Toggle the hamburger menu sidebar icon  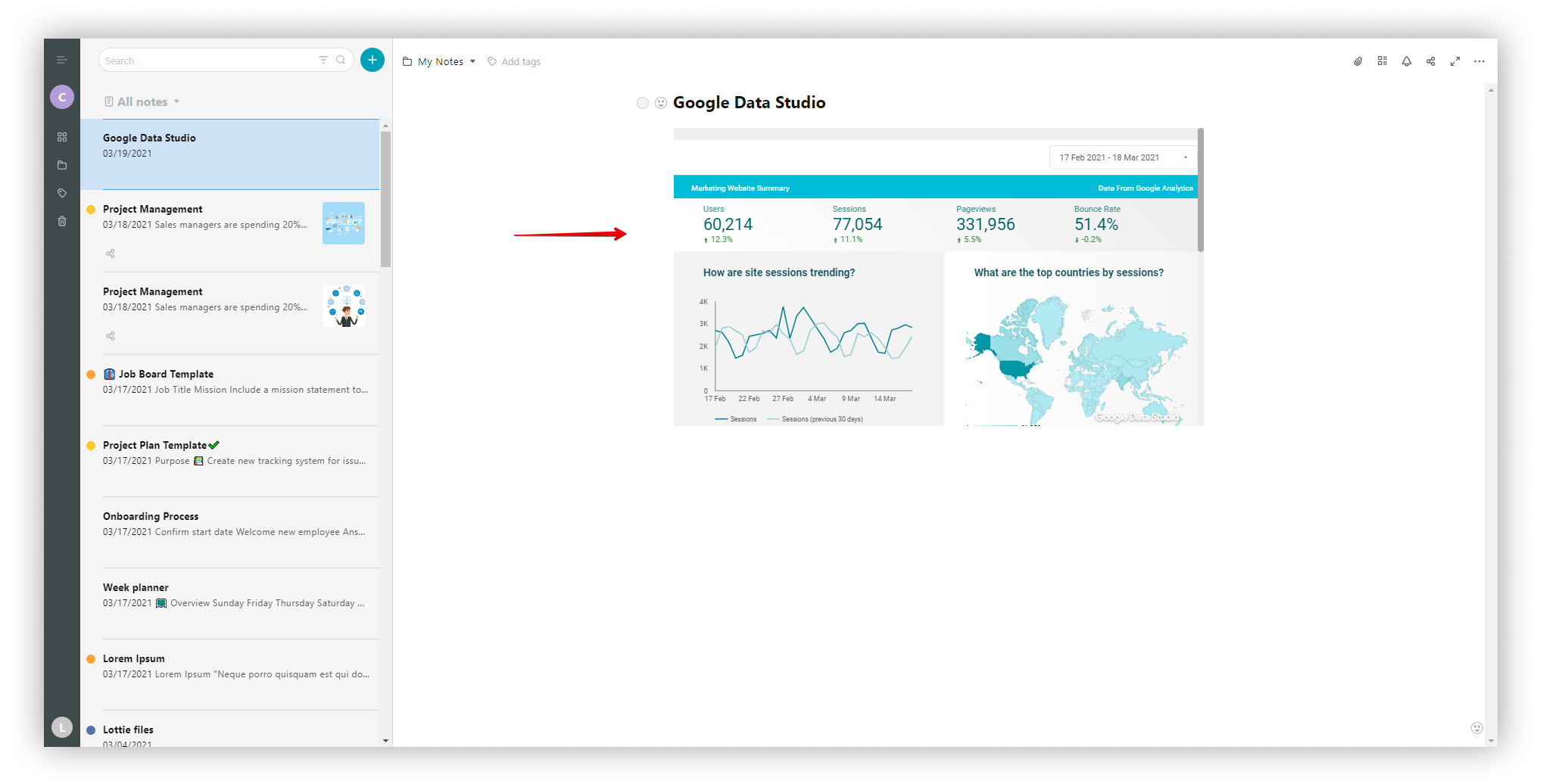tap(62, 60)
